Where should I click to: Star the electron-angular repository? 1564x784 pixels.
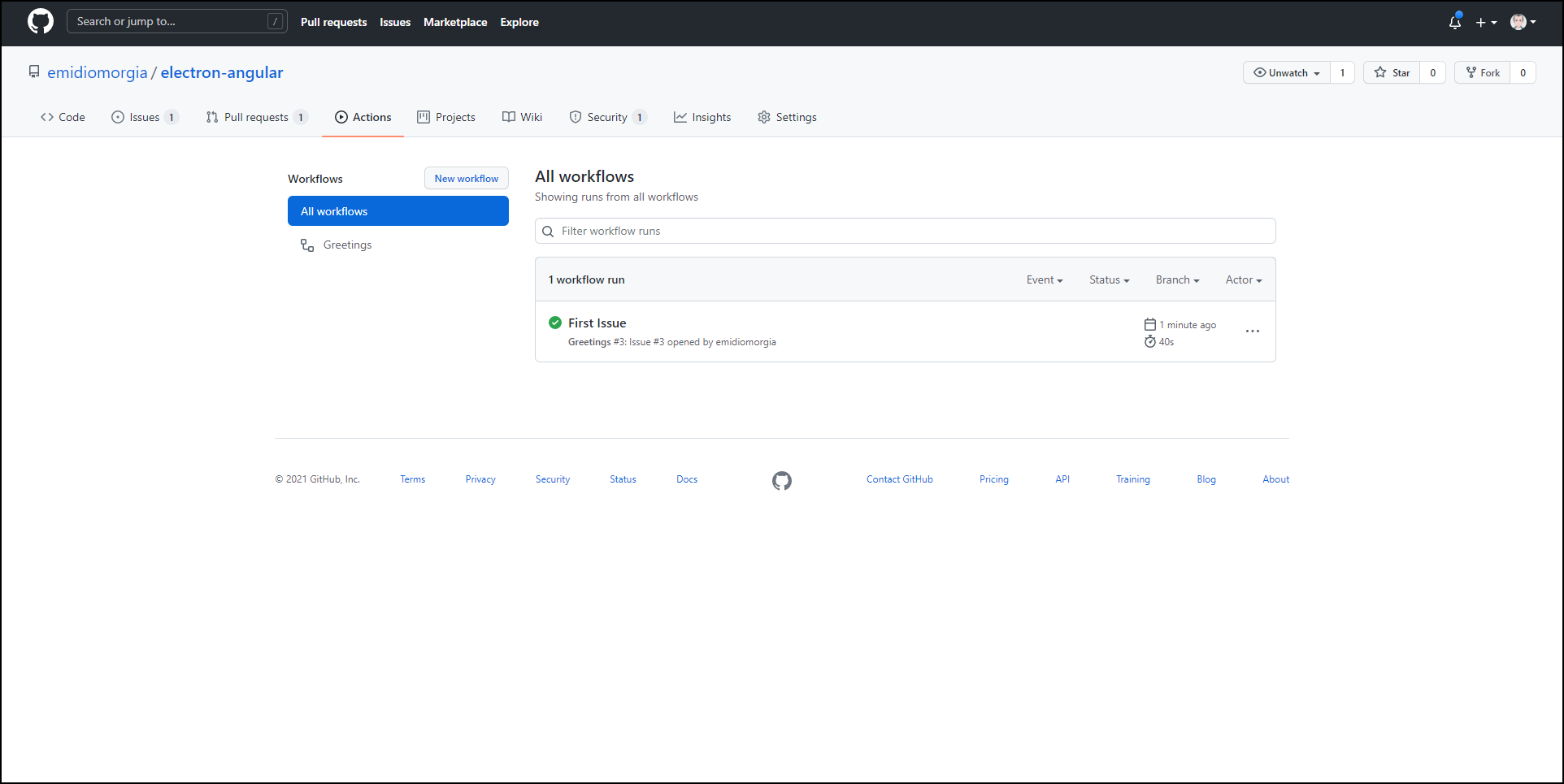1392,73
